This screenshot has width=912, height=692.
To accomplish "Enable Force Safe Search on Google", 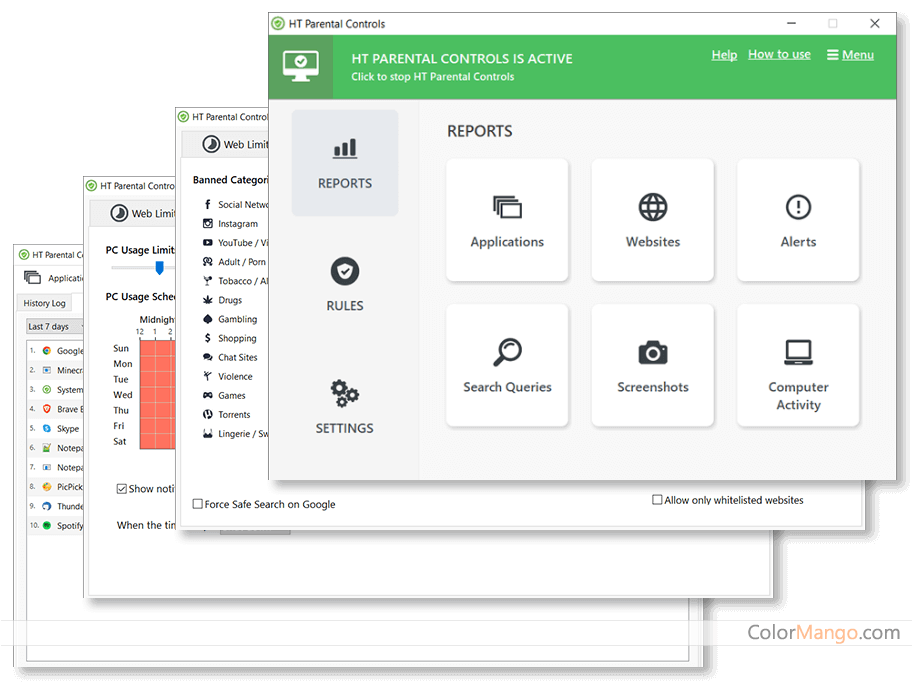I will point(198,504).
